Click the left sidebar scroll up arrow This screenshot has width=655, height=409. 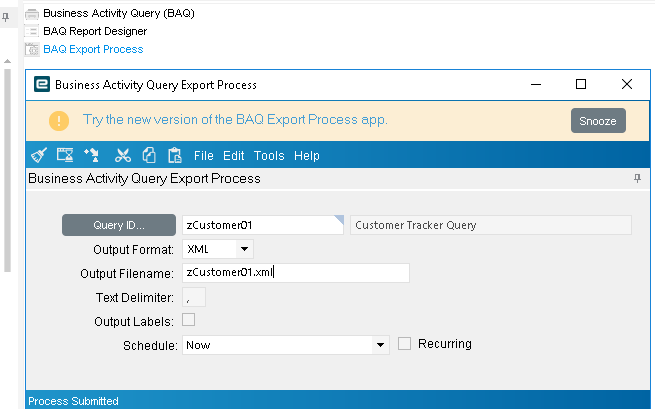7,61
